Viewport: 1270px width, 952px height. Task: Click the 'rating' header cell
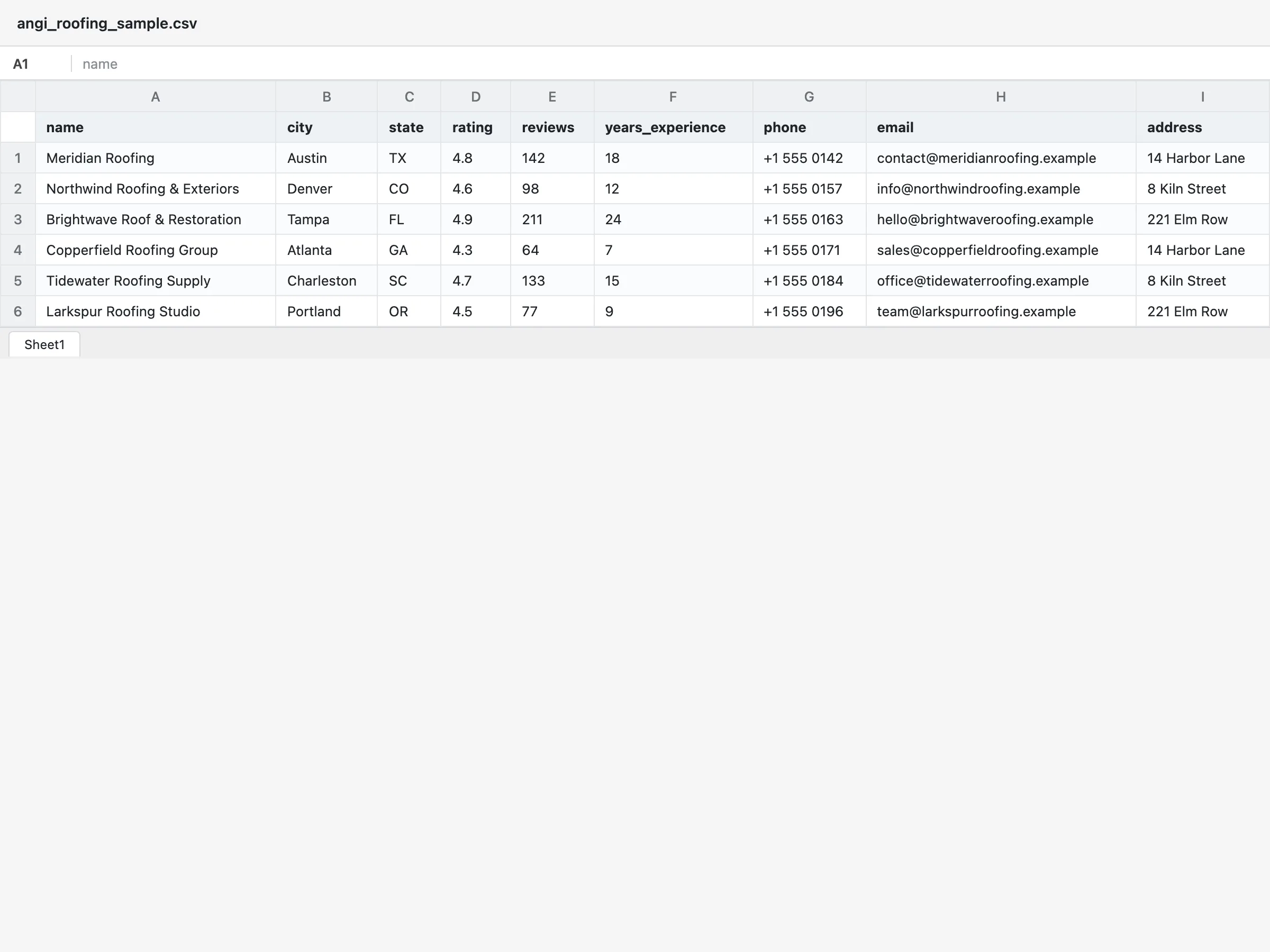[475, 127]
